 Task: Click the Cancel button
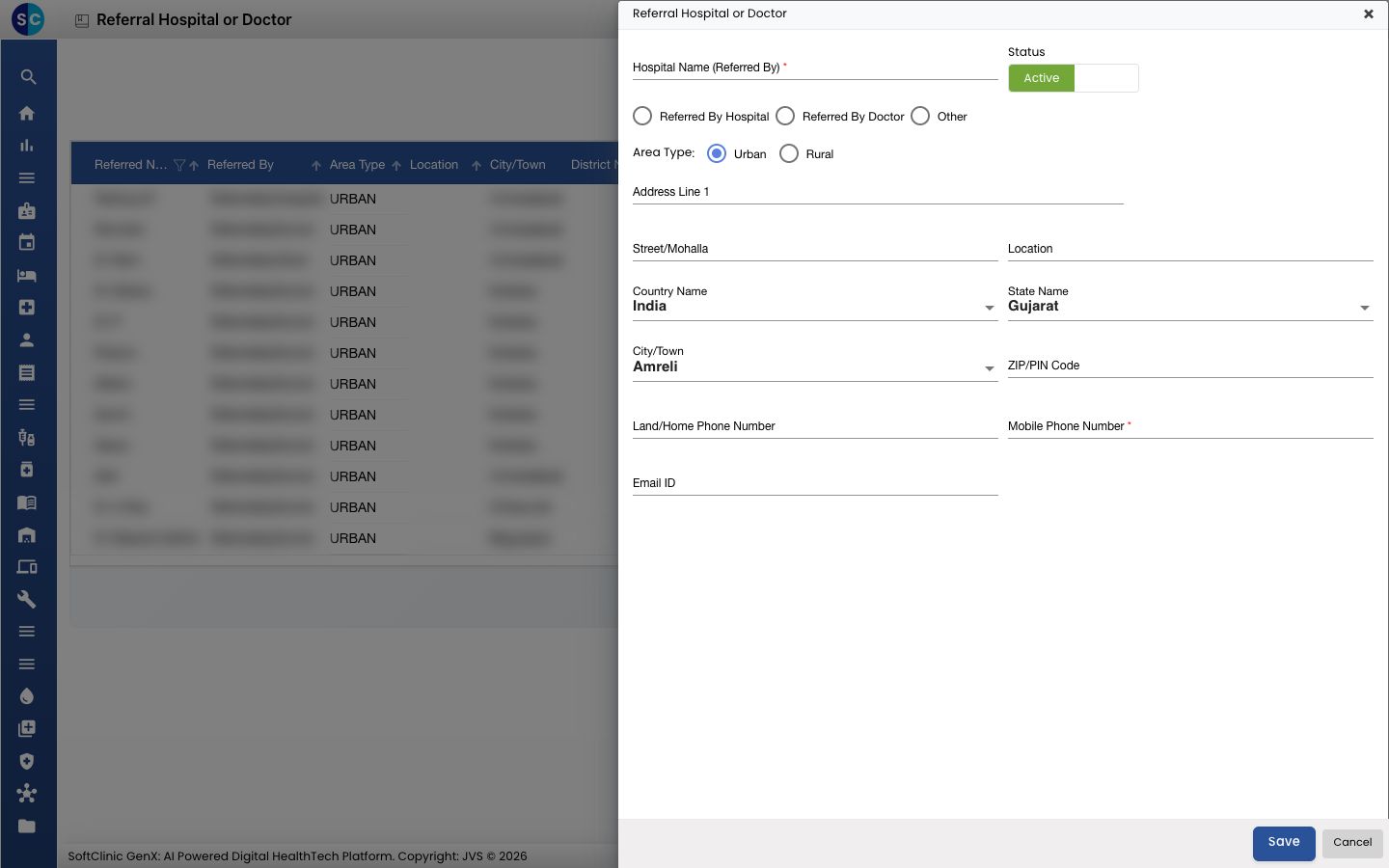1352,843
